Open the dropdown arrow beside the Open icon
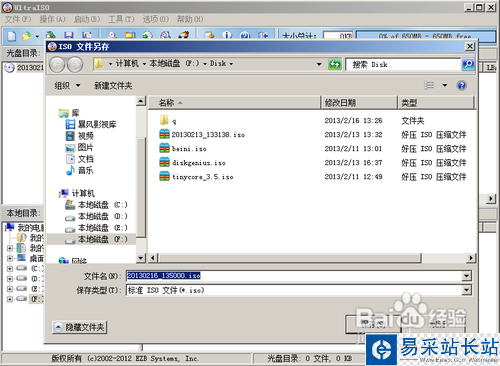Screen dimensions: 500x366 (x=37, y=36)
